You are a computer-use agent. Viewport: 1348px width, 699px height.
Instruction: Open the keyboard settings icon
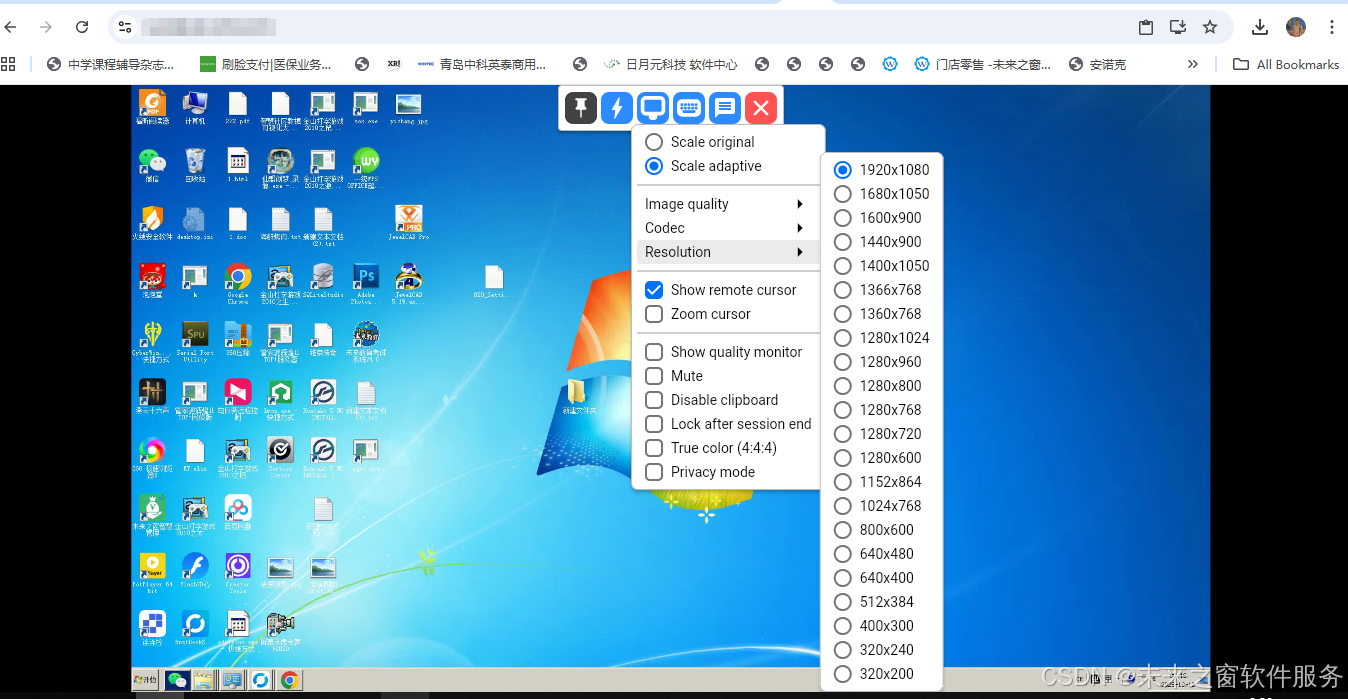(x=689, y=108)
